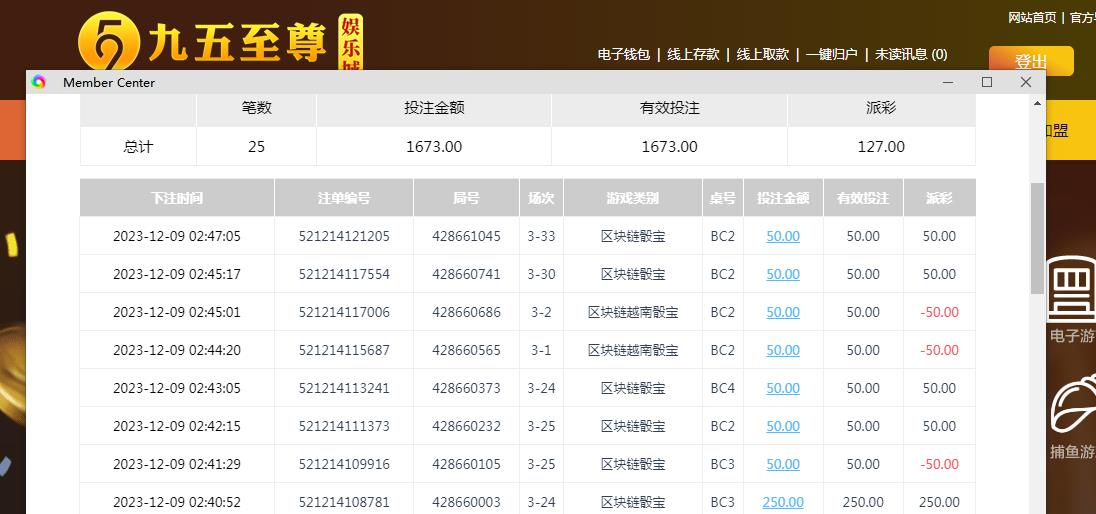
Task: Click the 游戏类别 column header
Action: pyautogui.click(x=633, y=198)
